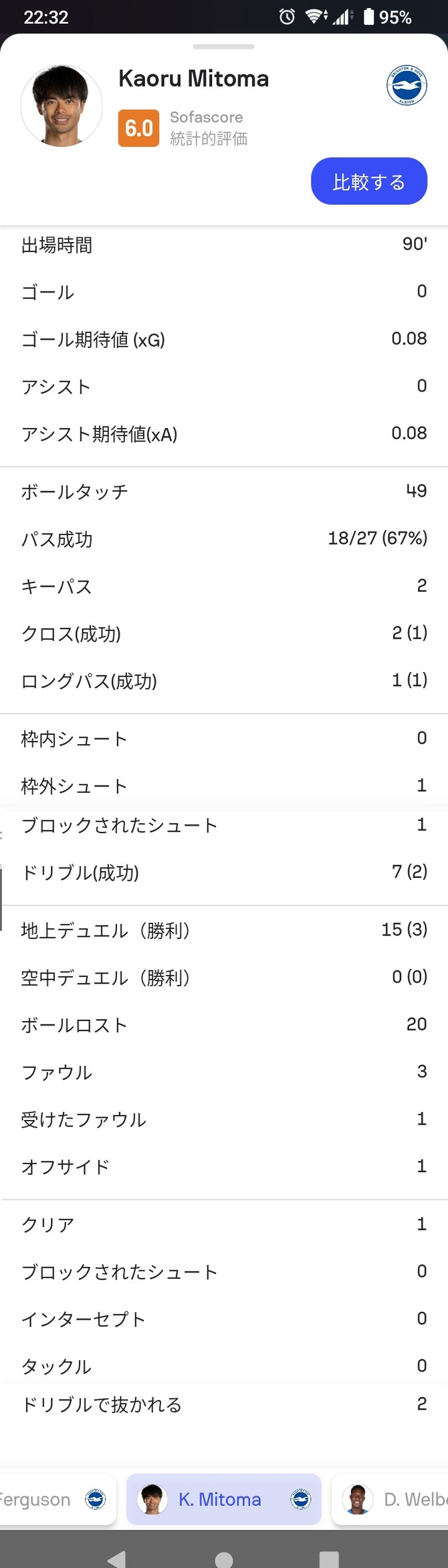The image size is (448, 1568).
Task: Tap the ゴール期待値 (xG) stat row
Action: 224,339
